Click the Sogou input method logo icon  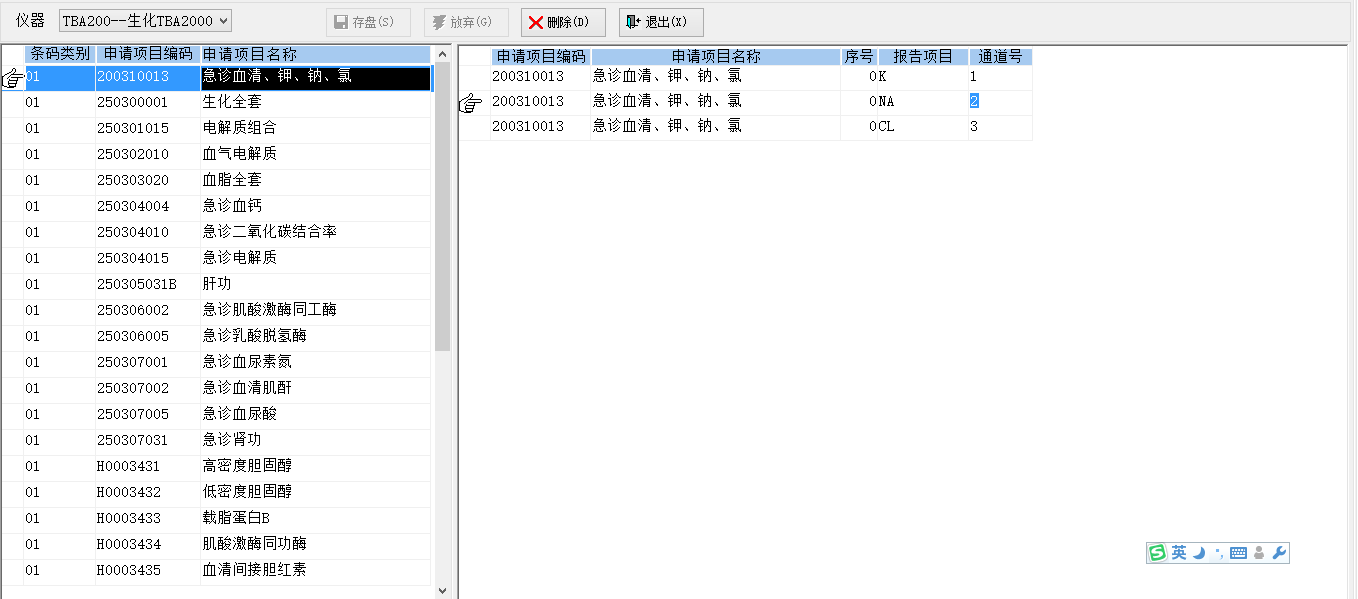(x=1157, y=553)
